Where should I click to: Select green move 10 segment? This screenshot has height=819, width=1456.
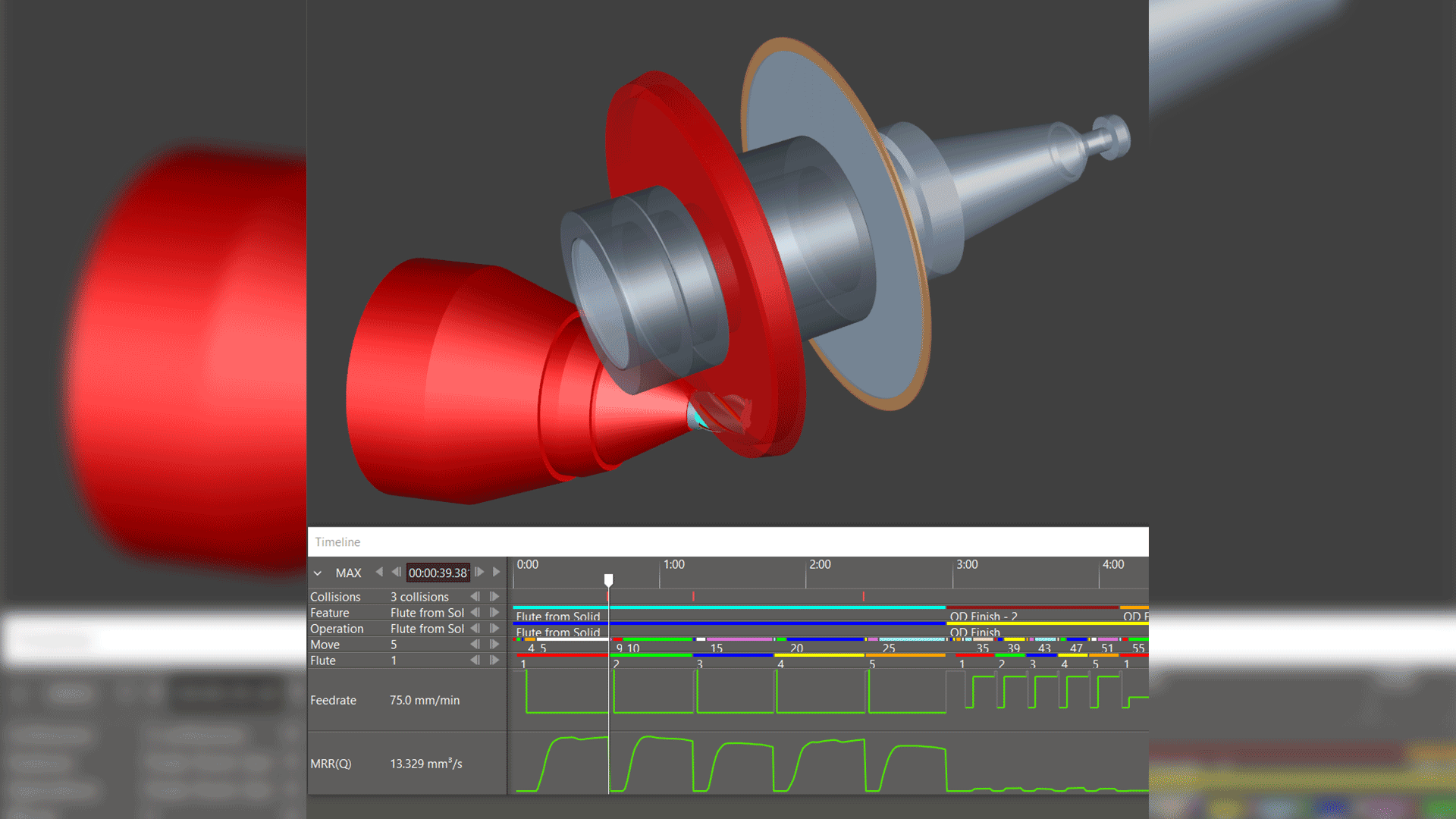657,639
